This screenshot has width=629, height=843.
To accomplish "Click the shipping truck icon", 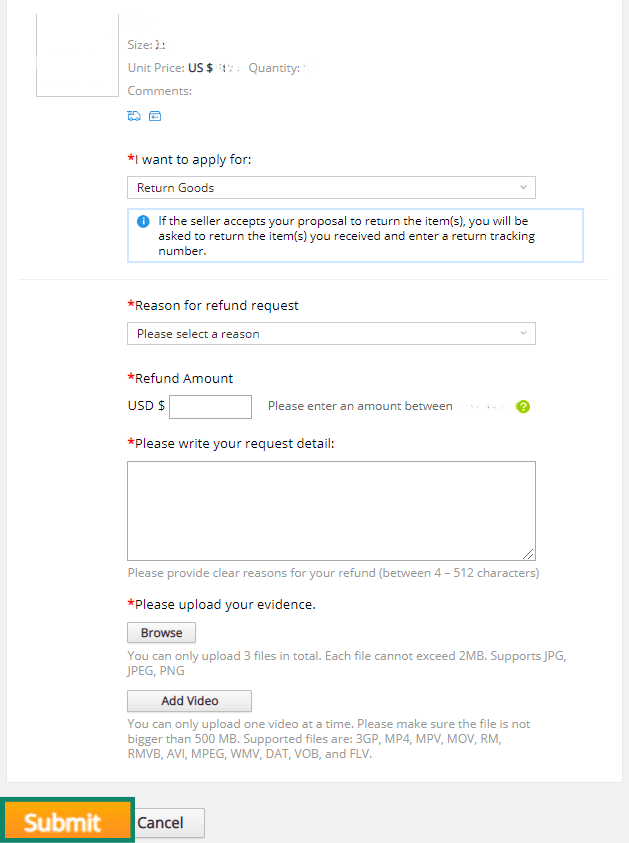I will 134,116.
